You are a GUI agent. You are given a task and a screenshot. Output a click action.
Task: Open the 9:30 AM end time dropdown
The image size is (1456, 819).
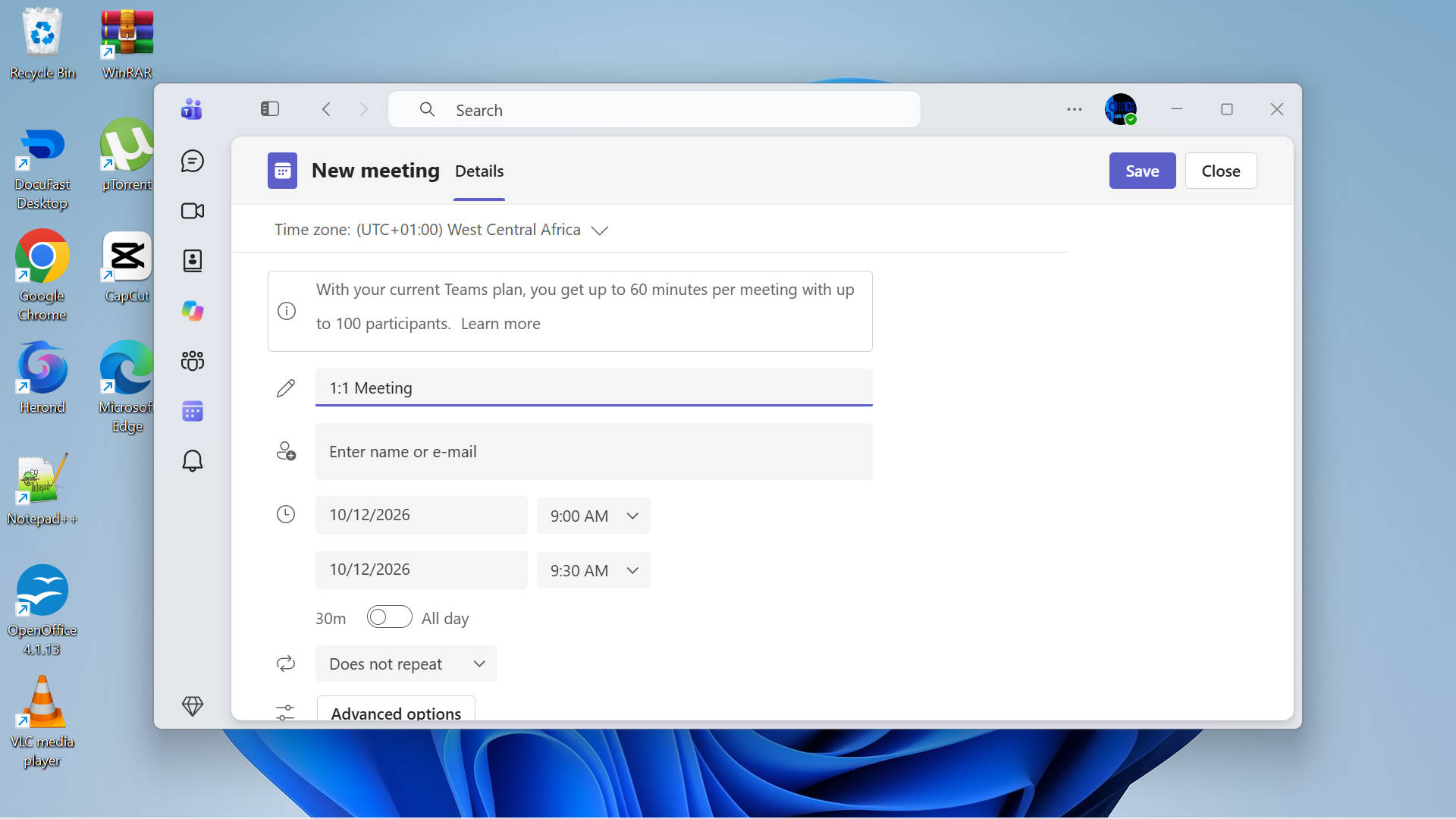click(x=594, y=570)
